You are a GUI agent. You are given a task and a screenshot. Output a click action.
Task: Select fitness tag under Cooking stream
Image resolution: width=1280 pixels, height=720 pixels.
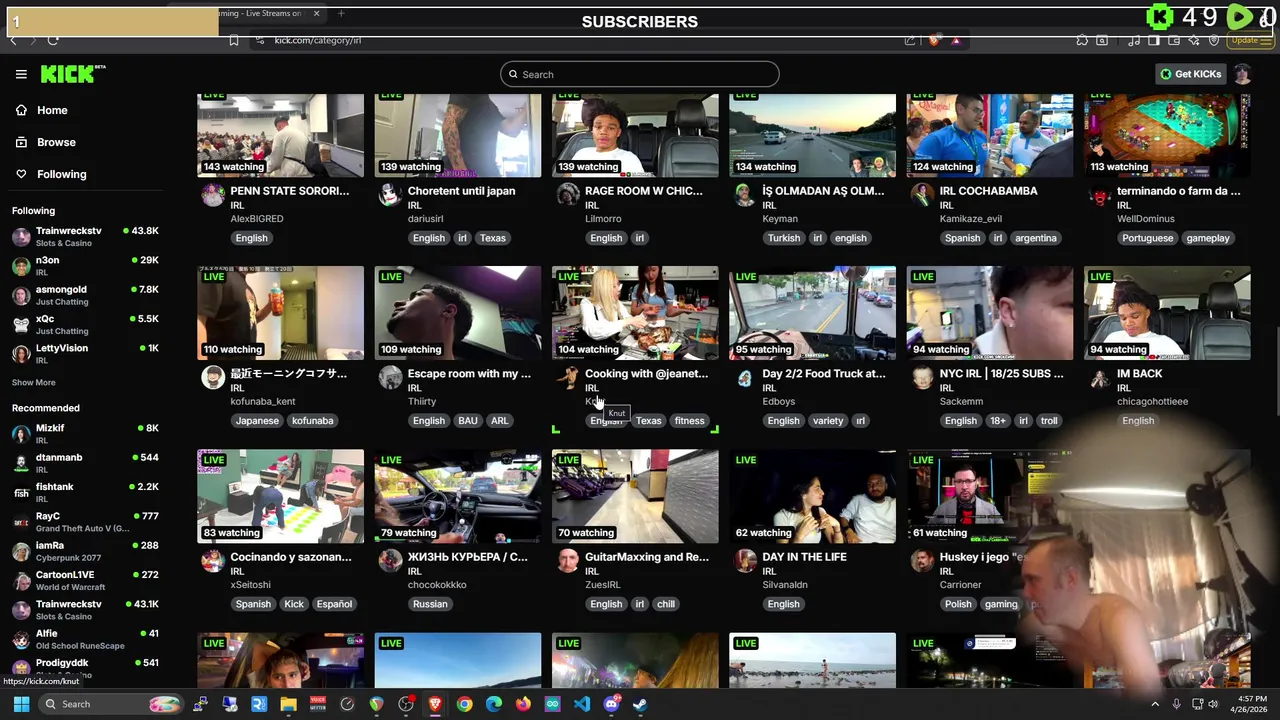(x=689, y=421)
